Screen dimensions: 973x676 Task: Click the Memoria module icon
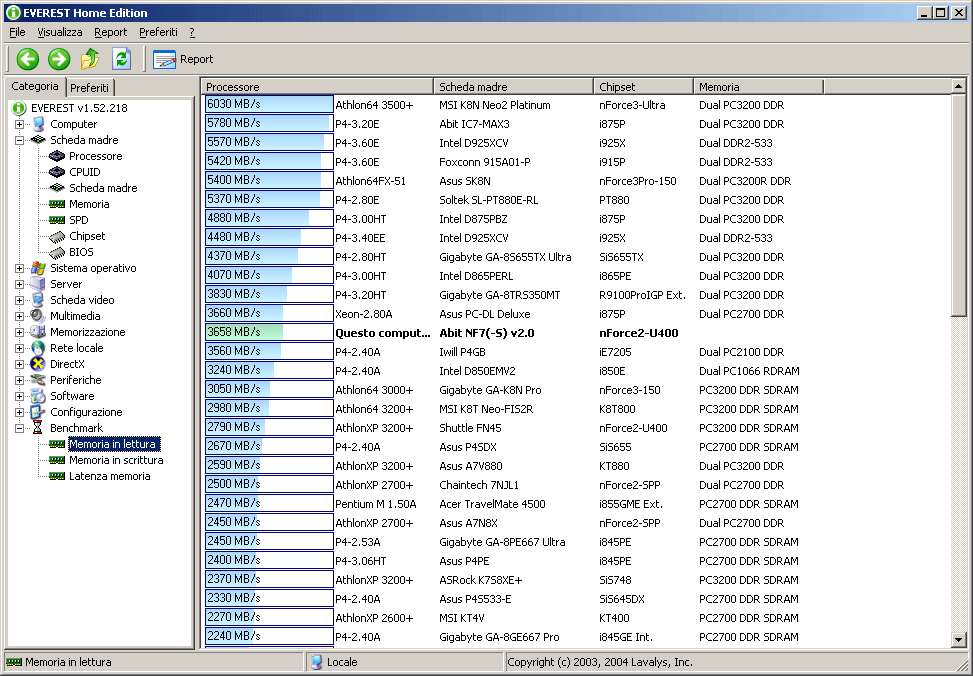click(57, 204)
